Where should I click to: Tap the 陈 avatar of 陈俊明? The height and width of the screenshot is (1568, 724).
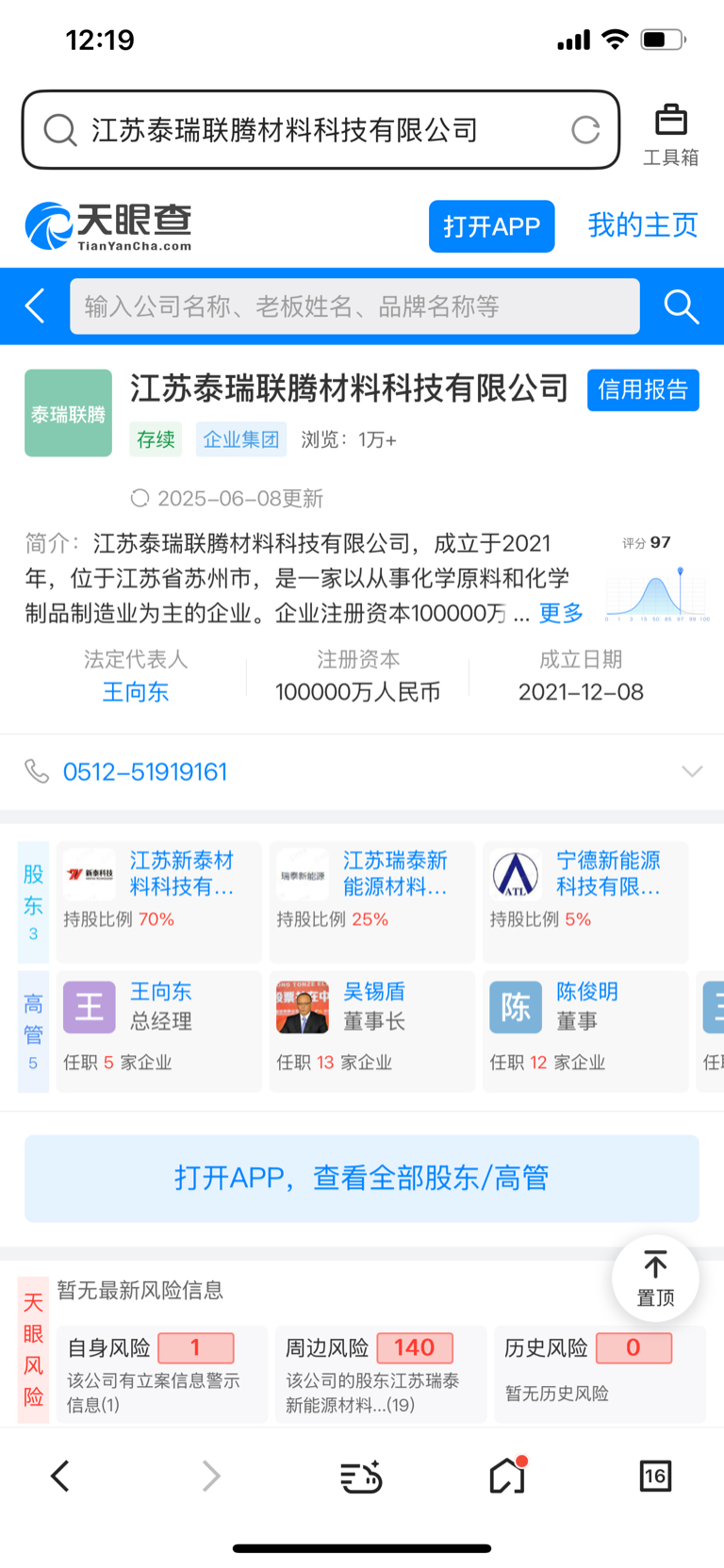point(516,1007)
